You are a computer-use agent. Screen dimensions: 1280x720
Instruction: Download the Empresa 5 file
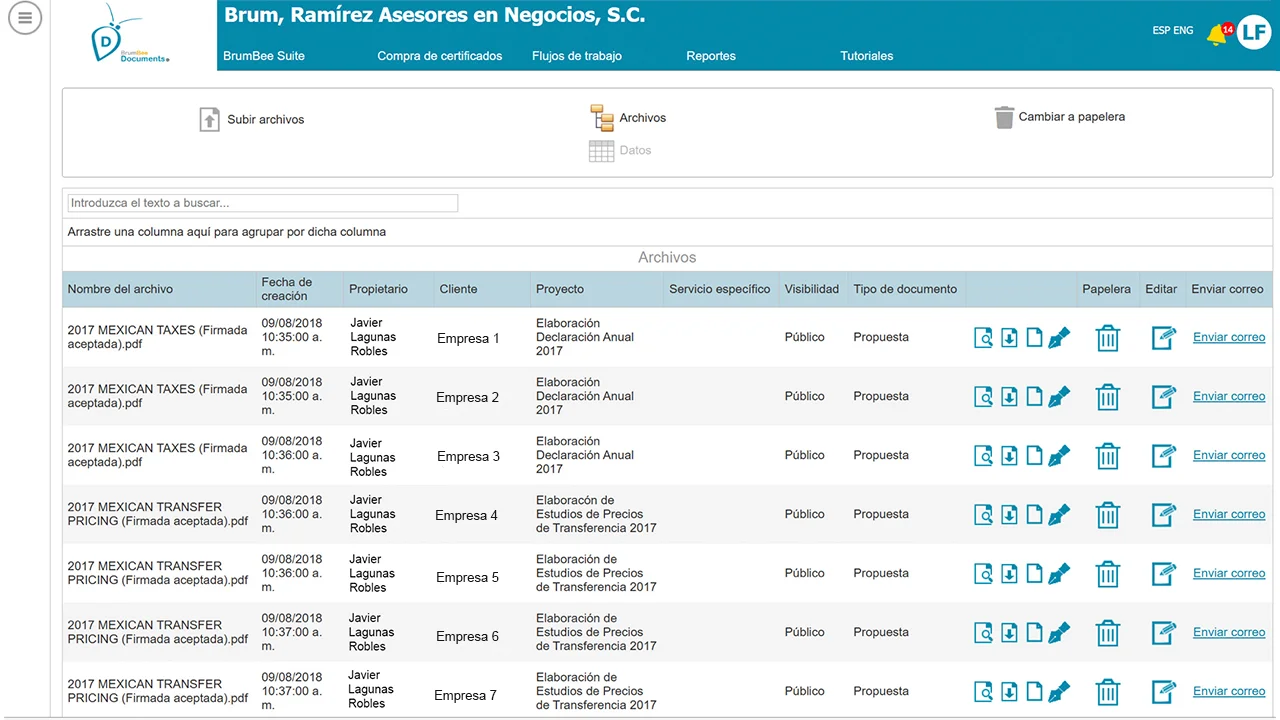click(x=1009, y=574)
